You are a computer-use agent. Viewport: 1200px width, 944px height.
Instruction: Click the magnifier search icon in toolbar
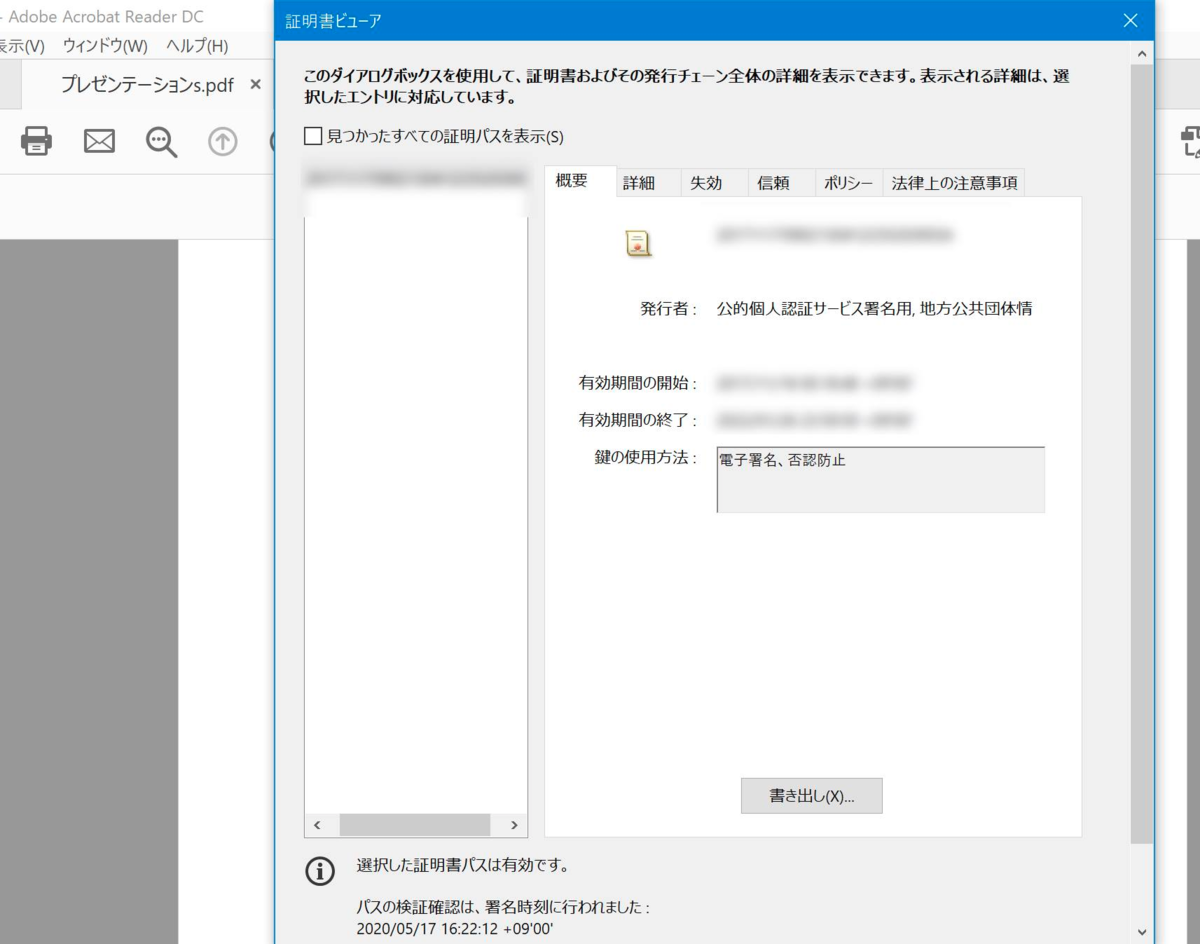click(161, 142)
